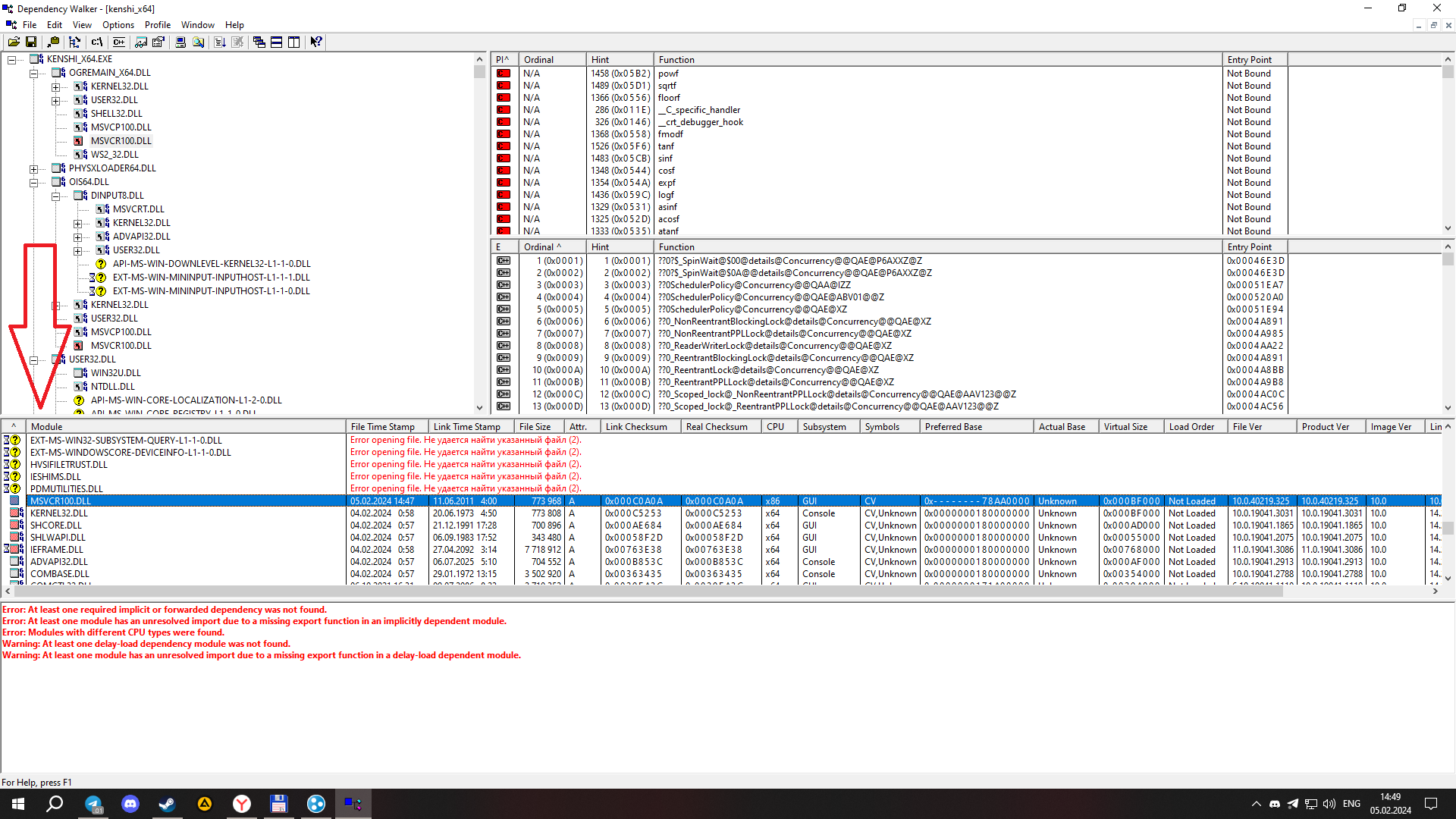Click the Tile Horizontally toolbar icon
Viewport: 1456px width, 819px height.
(x=277, y=42)
